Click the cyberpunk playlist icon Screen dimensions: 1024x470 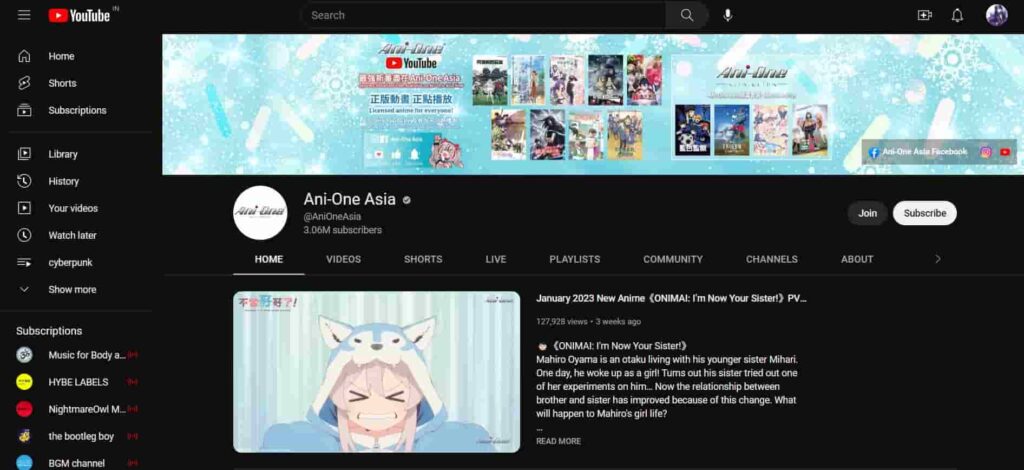24,262
